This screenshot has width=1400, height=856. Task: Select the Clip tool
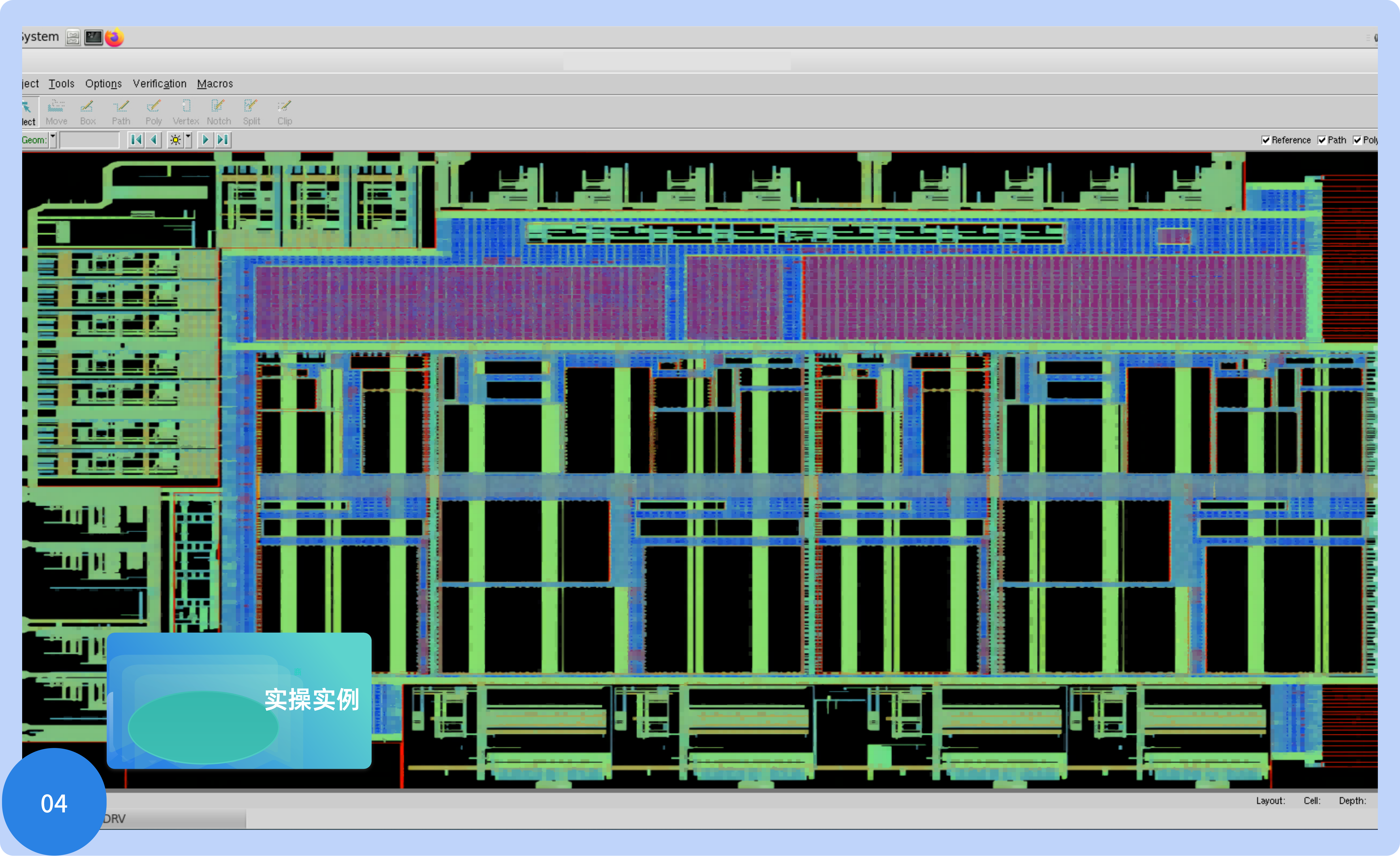click(285, 112)
